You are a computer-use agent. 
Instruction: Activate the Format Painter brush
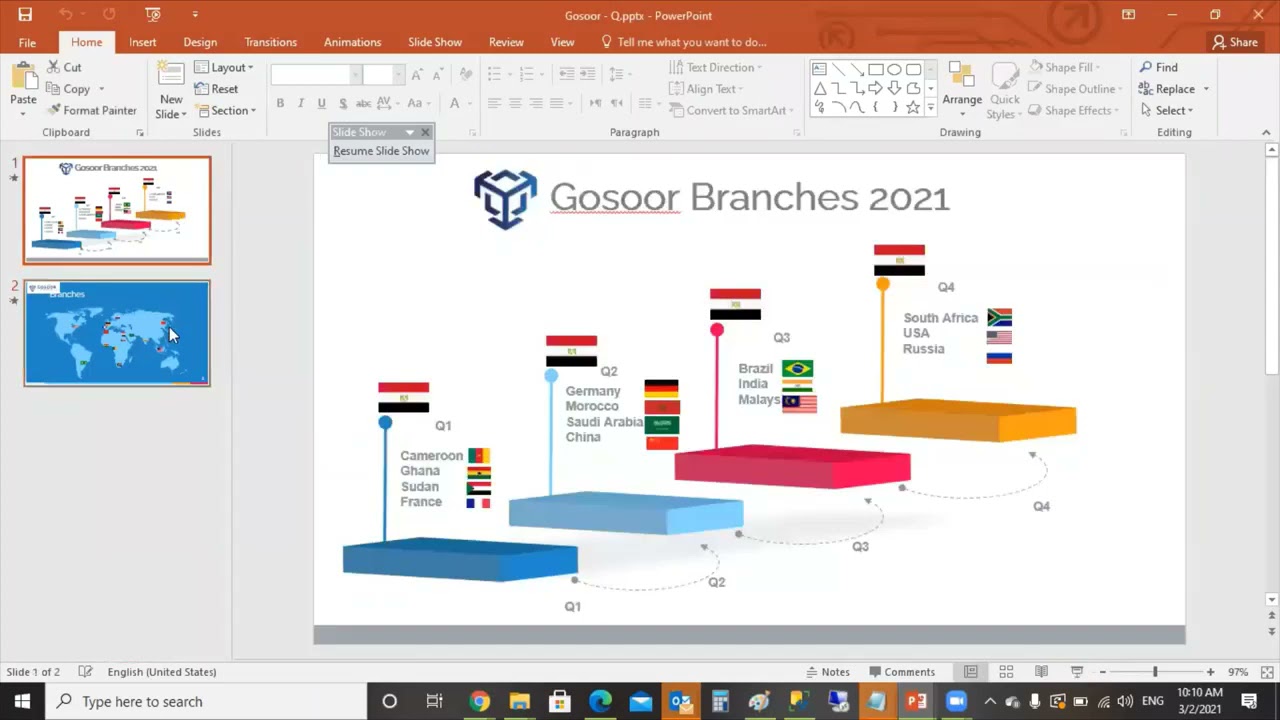click(x=92, y=110)
